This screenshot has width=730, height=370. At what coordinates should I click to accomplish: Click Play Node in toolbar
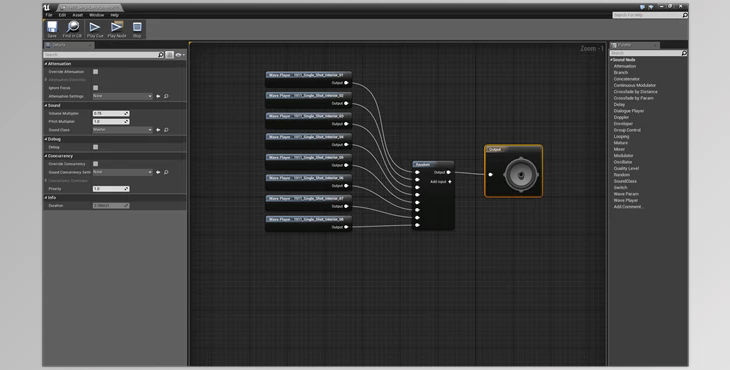(117, 29)
